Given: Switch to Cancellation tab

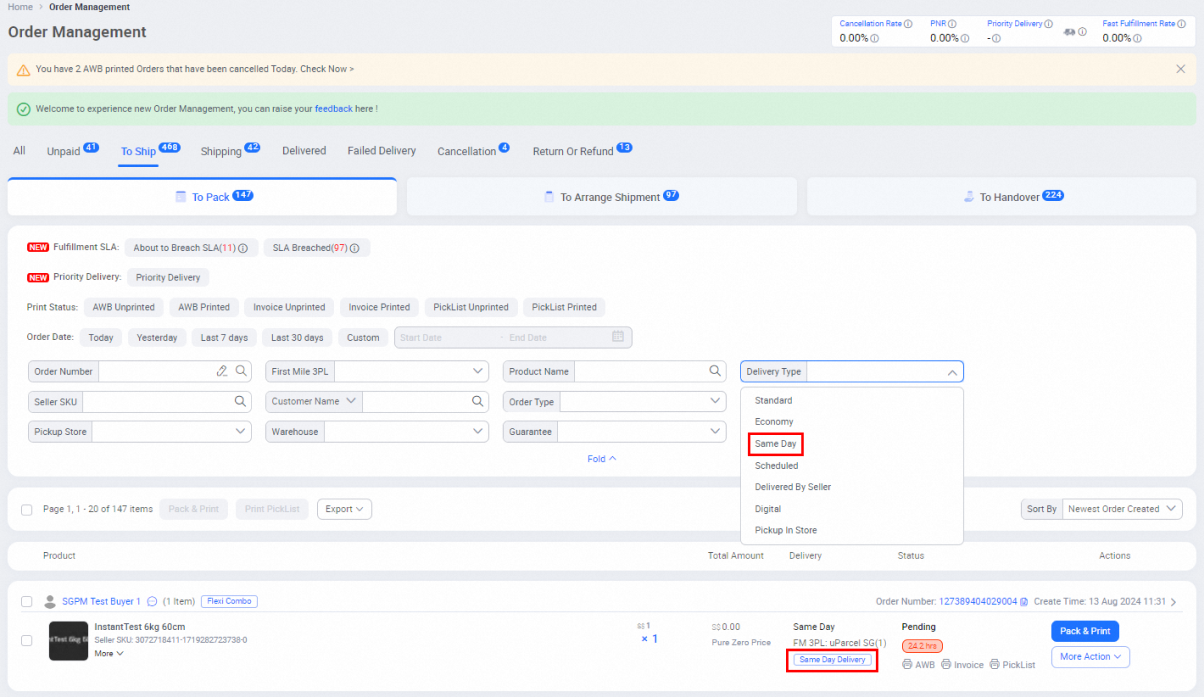Looking at the screenshot, I should coord(473,151).
